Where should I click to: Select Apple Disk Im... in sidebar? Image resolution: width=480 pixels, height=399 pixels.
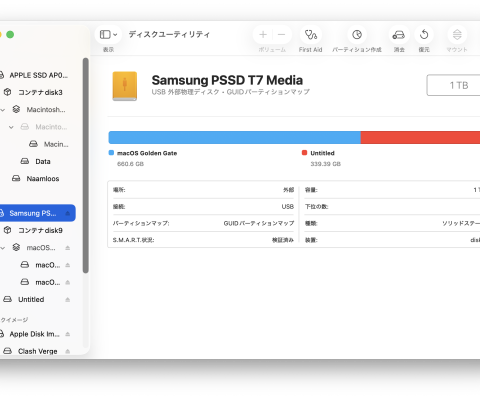pyautogui.click(x=34, y=334)
